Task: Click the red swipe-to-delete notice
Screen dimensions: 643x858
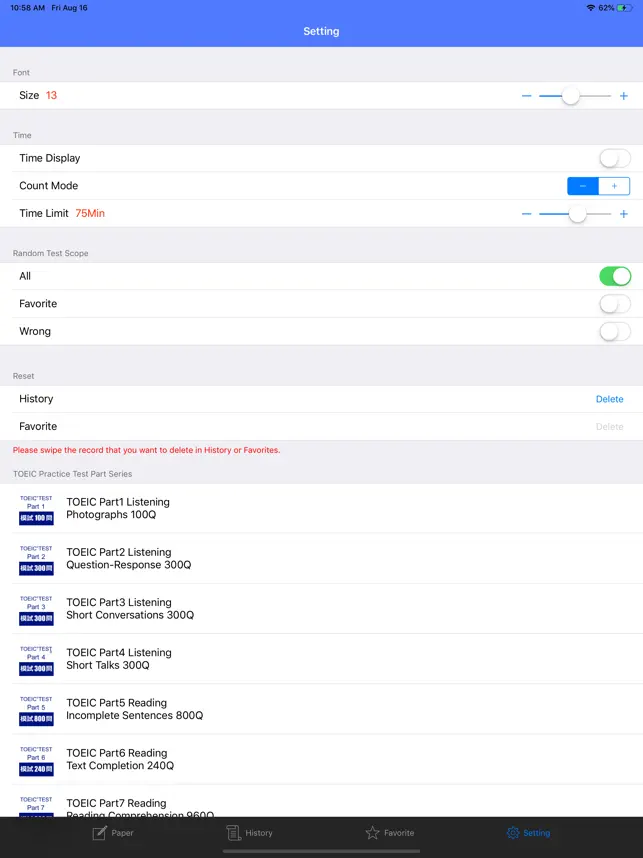Action: [146, 450]
